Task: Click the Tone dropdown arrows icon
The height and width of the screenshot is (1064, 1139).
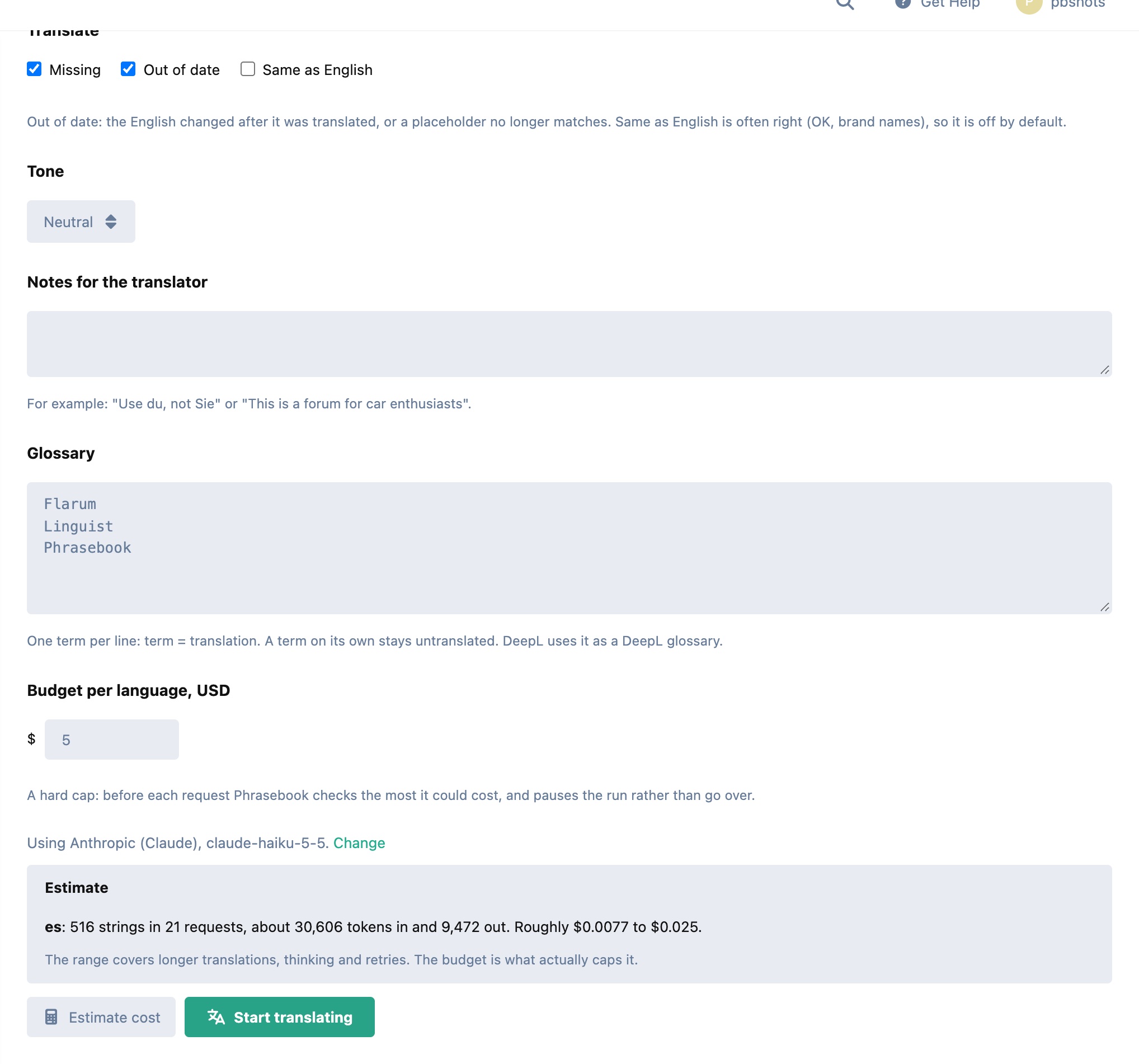Action: coord(111,222)
